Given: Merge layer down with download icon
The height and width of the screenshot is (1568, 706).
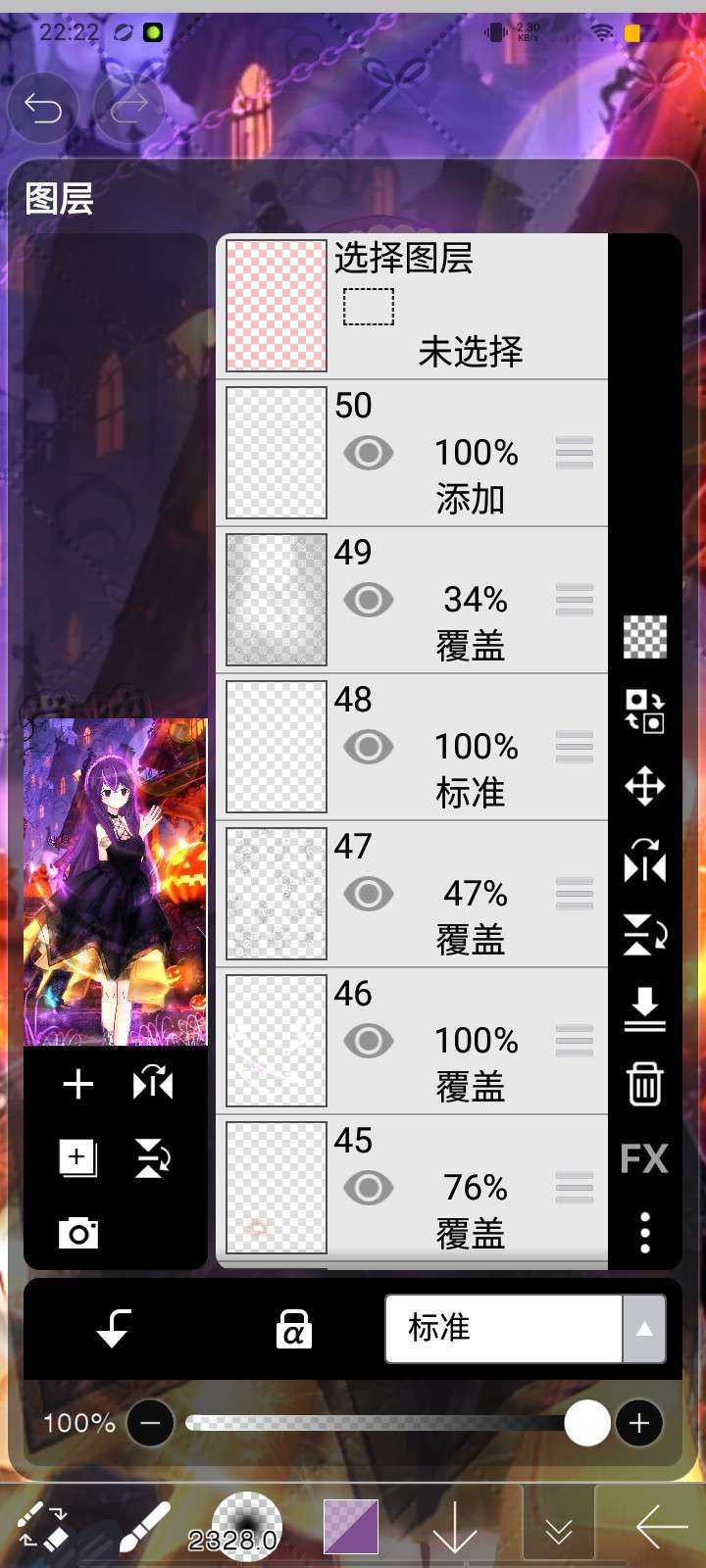Looking at the screenshot, I should 644,1009.
